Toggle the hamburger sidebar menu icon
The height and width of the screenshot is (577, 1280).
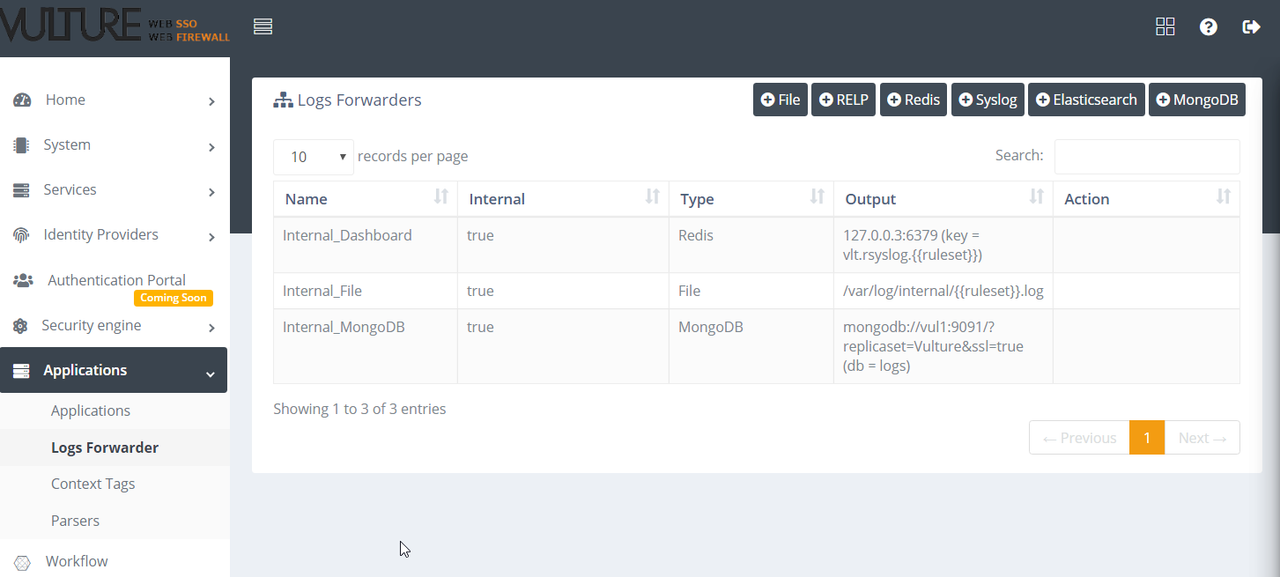[x=263, y=27]
